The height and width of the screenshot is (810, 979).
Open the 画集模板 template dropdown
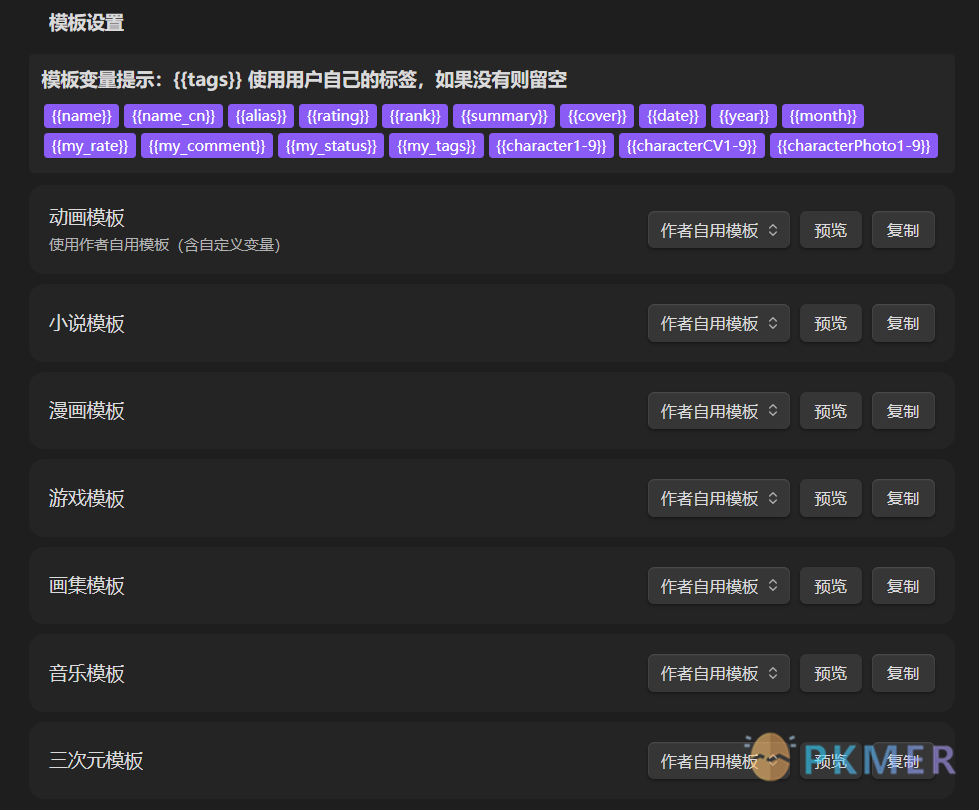point(719,586)
